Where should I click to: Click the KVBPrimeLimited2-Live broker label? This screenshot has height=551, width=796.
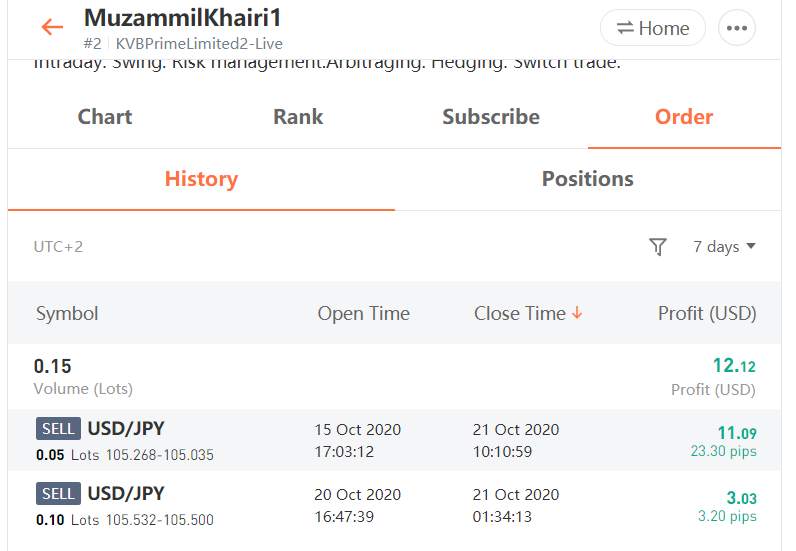pyautogui.click(x=199, y=44)
